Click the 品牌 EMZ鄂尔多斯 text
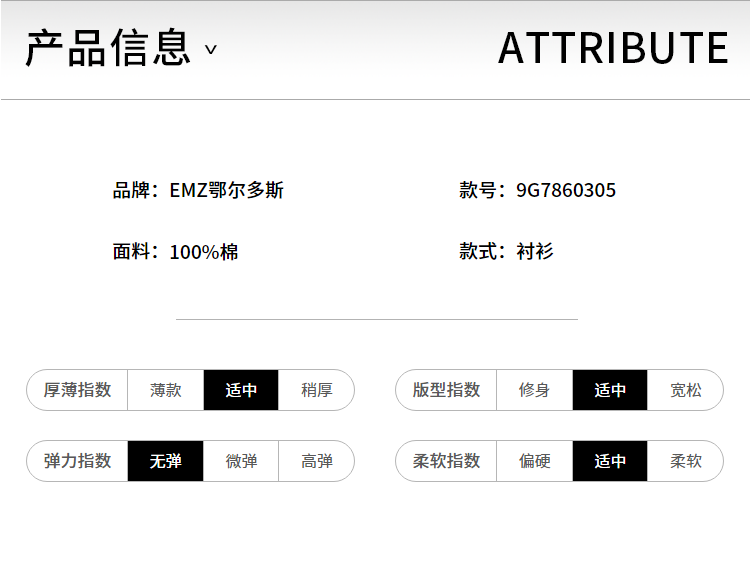This screenshot has width=750, height=574. coord(198,190)
